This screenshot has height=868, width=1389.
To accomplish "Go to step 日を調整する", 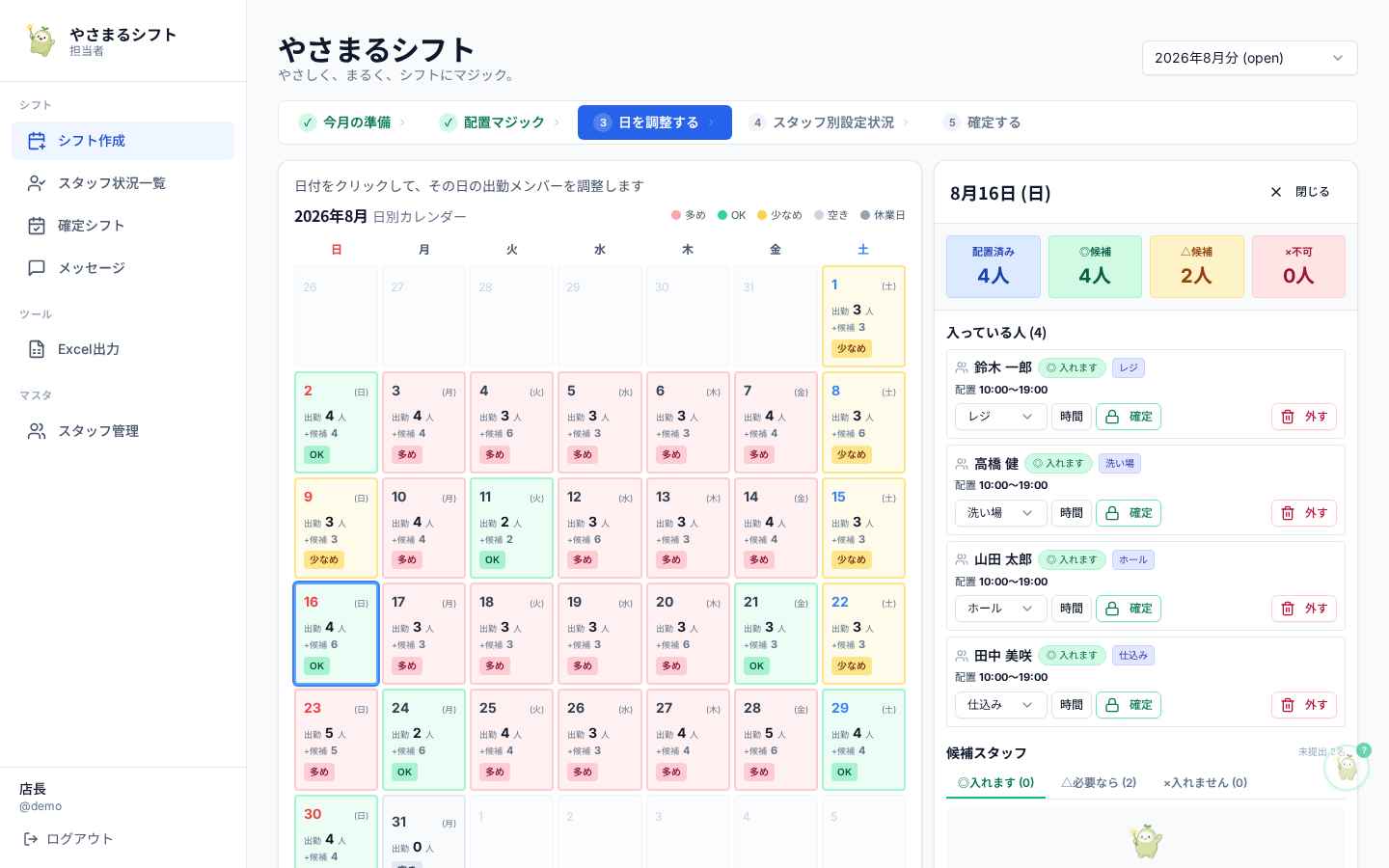I will pos(655,122).
